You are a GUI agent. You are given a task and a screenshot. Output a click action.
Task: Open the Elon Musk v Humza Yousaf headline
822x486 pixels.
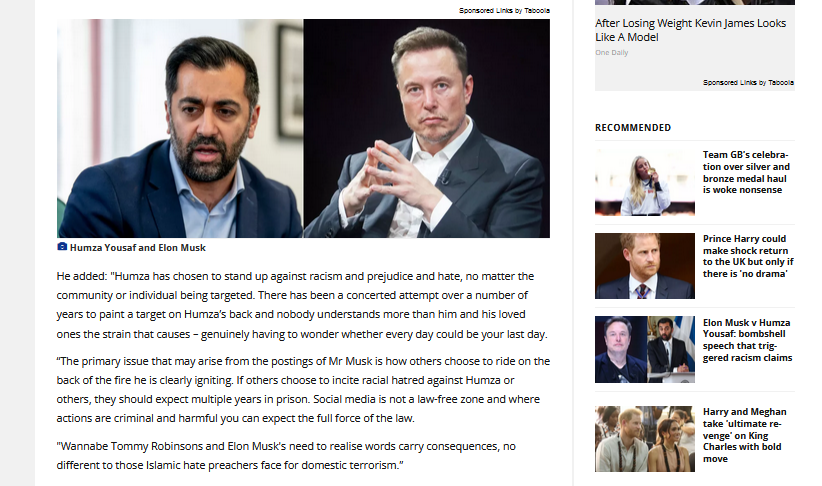click(748, 340)
